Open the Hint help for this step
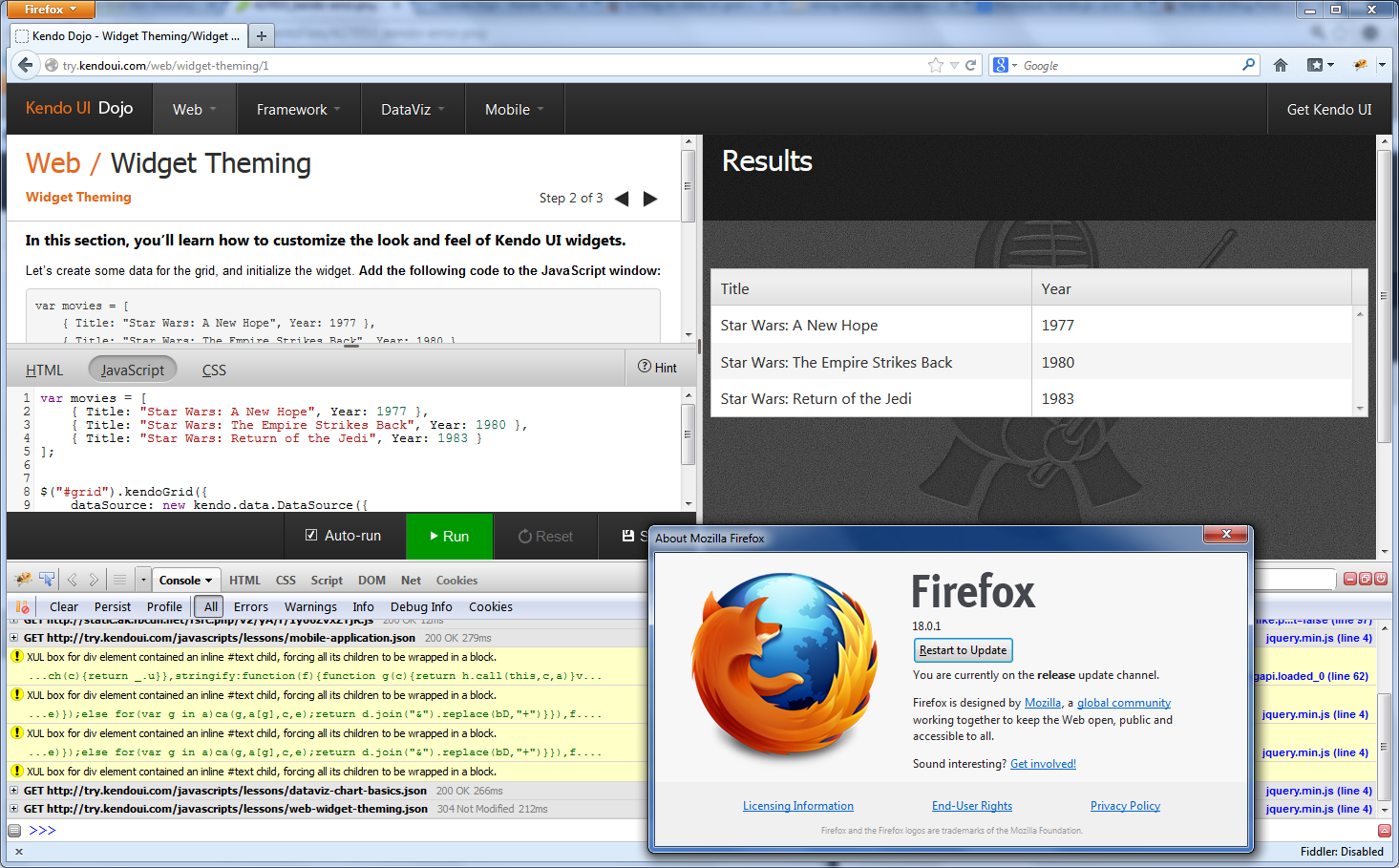The image size is (1399, 868). [x=657, y=368]
